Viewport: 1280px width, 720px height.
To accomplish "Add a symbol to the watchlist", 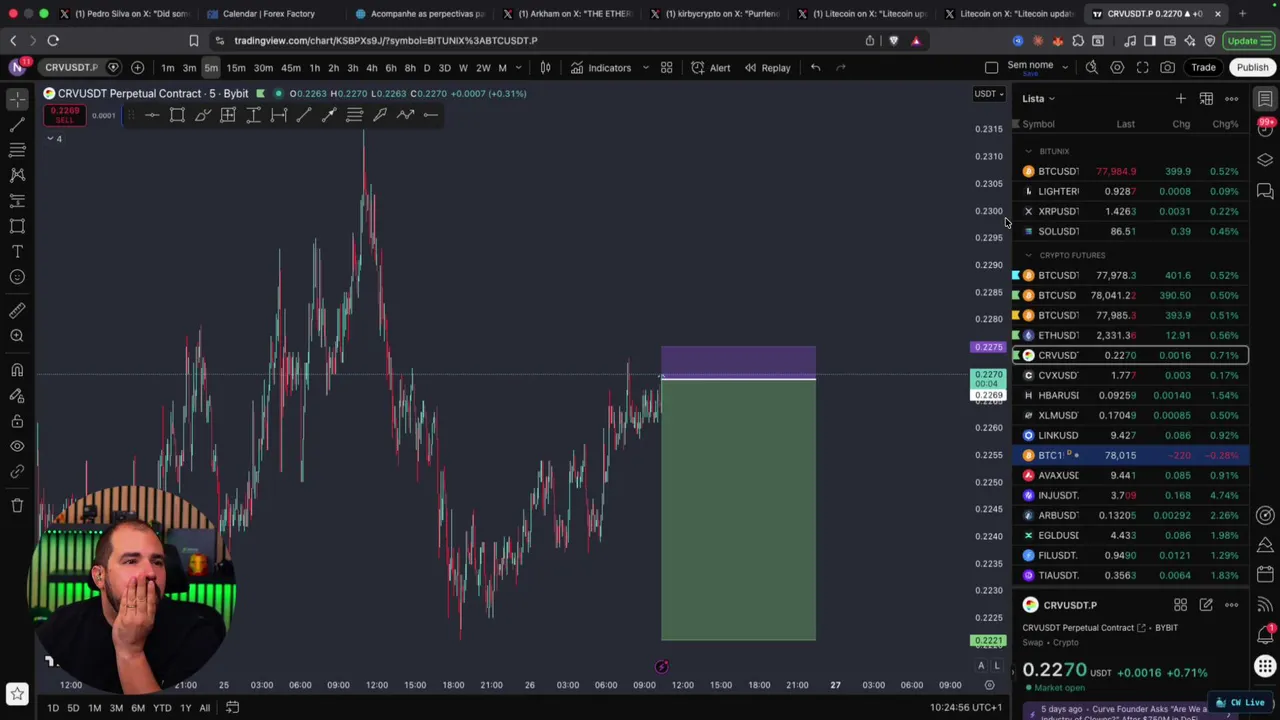I will pos(1181,98).
